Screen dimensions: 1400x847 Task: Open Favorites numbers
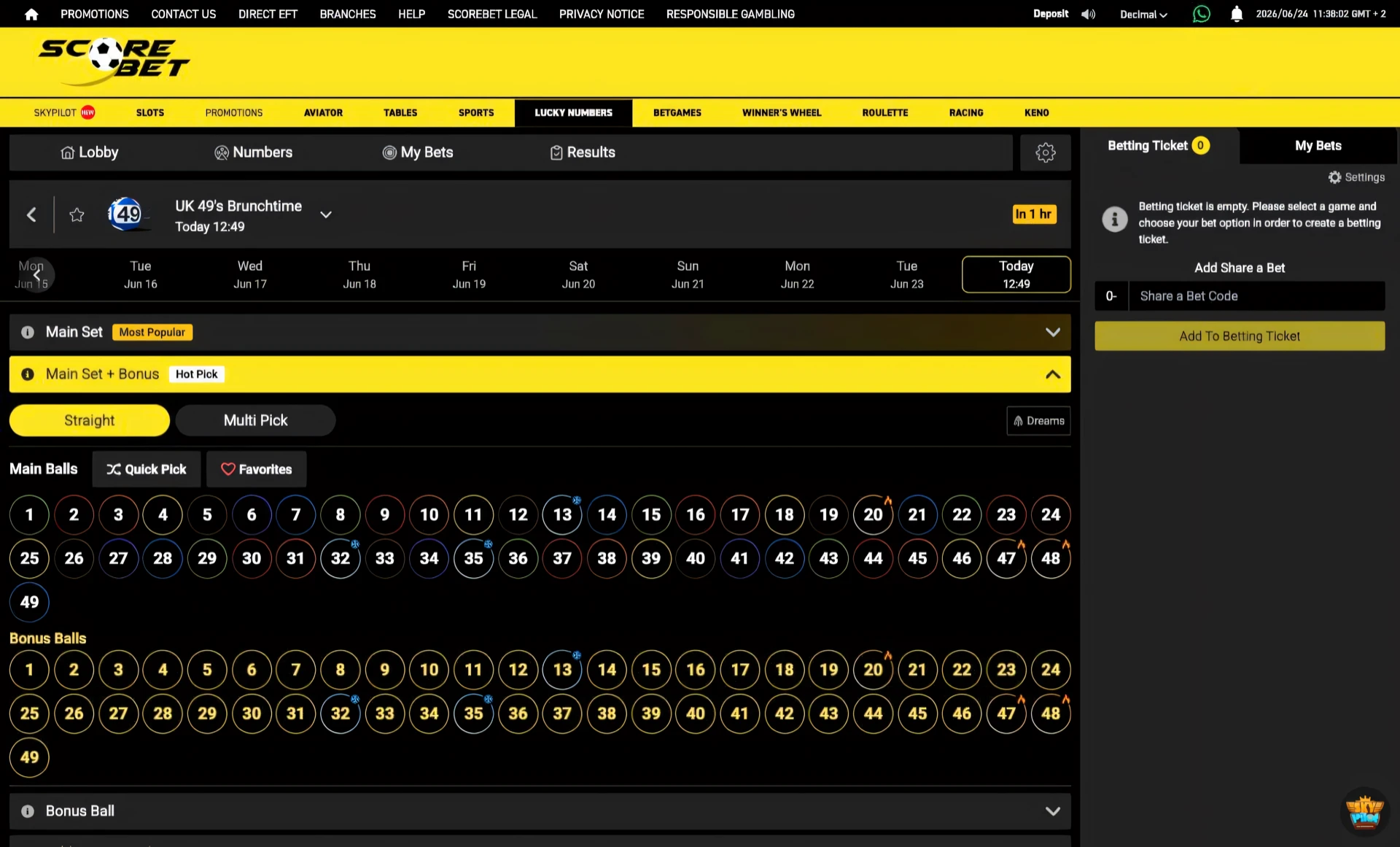(256, 469)
